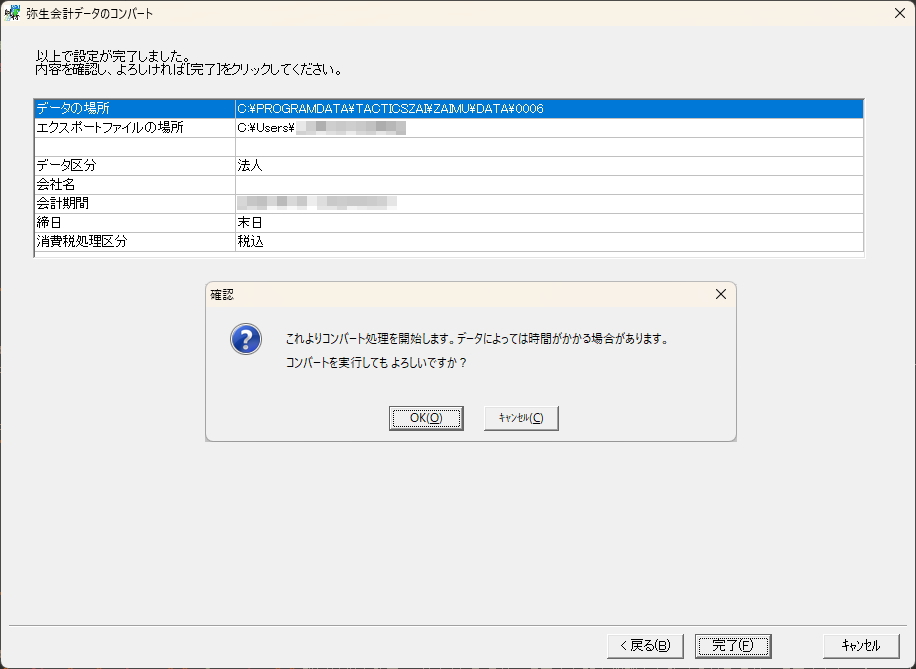The image size is (916, 669).
Task: Click the 法人 value cell
Action: [x=549, y=165]
